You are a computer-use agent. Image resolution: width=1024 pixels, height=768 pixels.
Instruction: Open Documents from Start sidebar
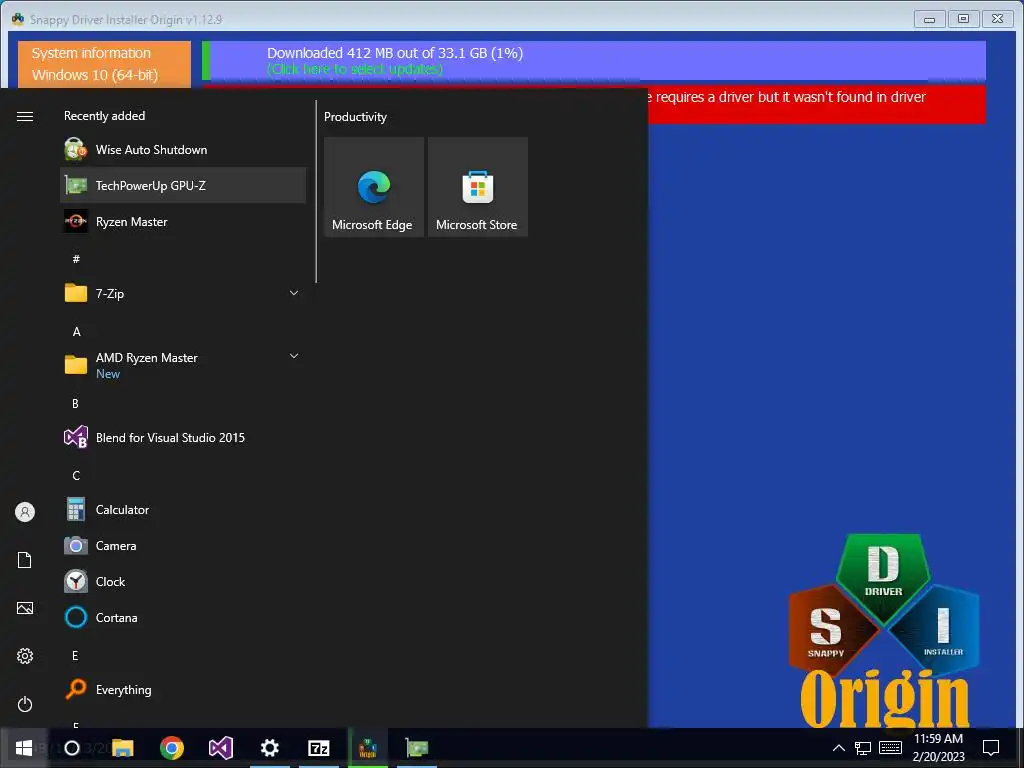point(25,560)
